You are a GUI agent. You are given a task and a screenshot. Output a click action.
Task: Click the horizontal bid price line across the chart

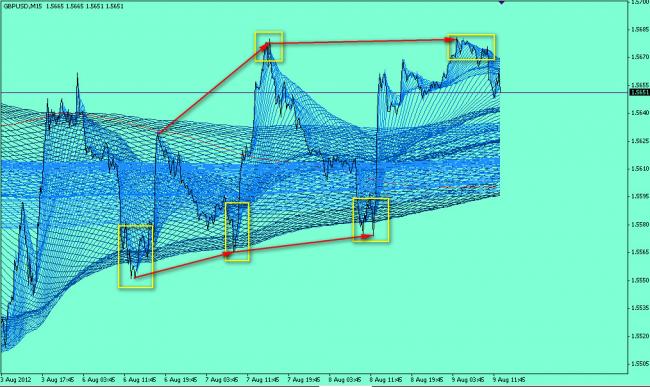tap(314, 92)
